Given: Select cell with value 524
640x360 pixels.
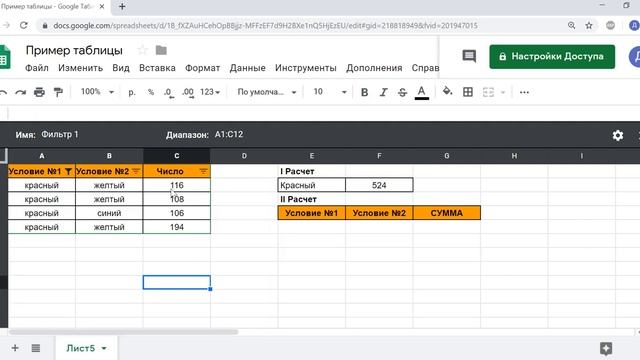Looking at the screenshot, I should (379, 185).
